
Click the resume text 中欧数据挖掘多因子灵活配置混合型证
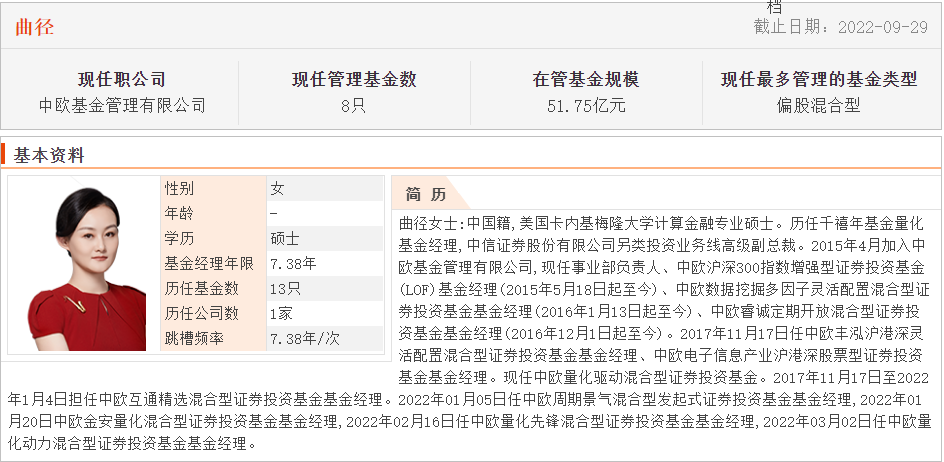point(803,289)
